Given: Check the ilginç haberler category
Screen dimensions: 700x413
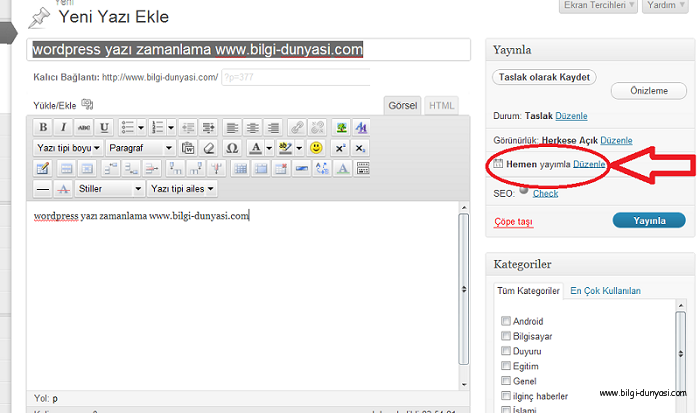Looking at the screenshot, I should point(506,396).
